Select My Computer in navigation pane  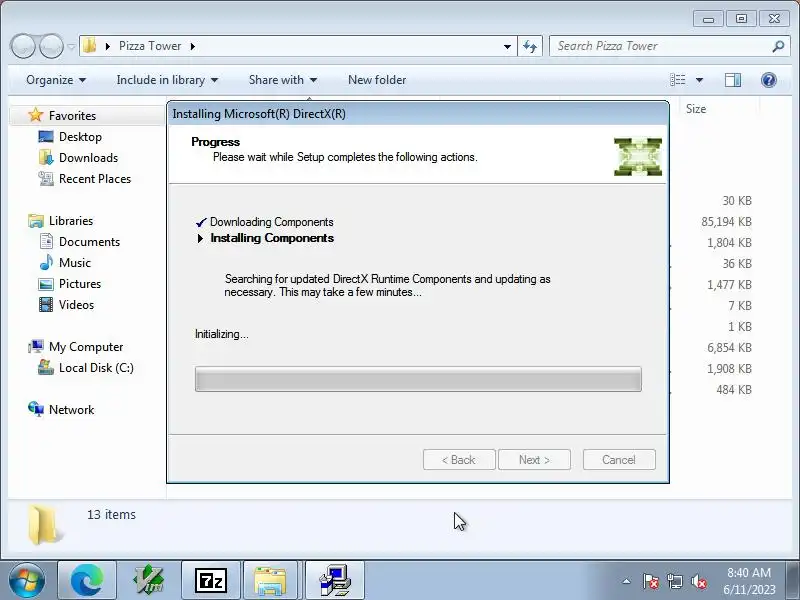click(x=86, y=347)
